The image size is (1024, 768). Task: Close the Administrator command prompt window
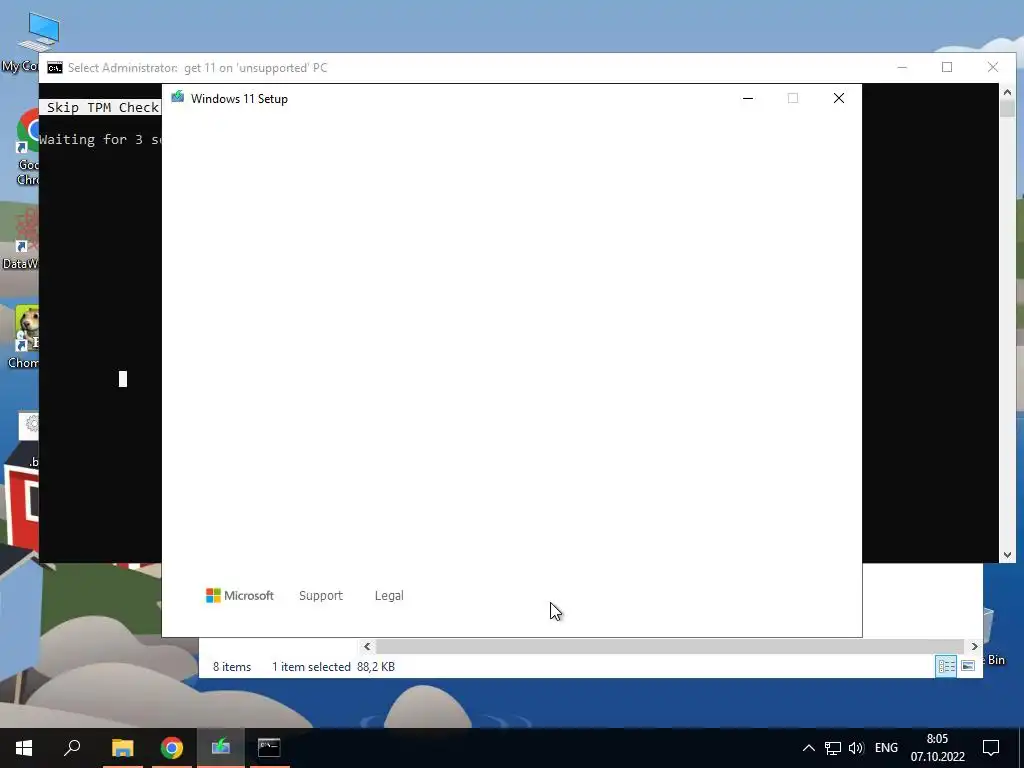point(993,67)
